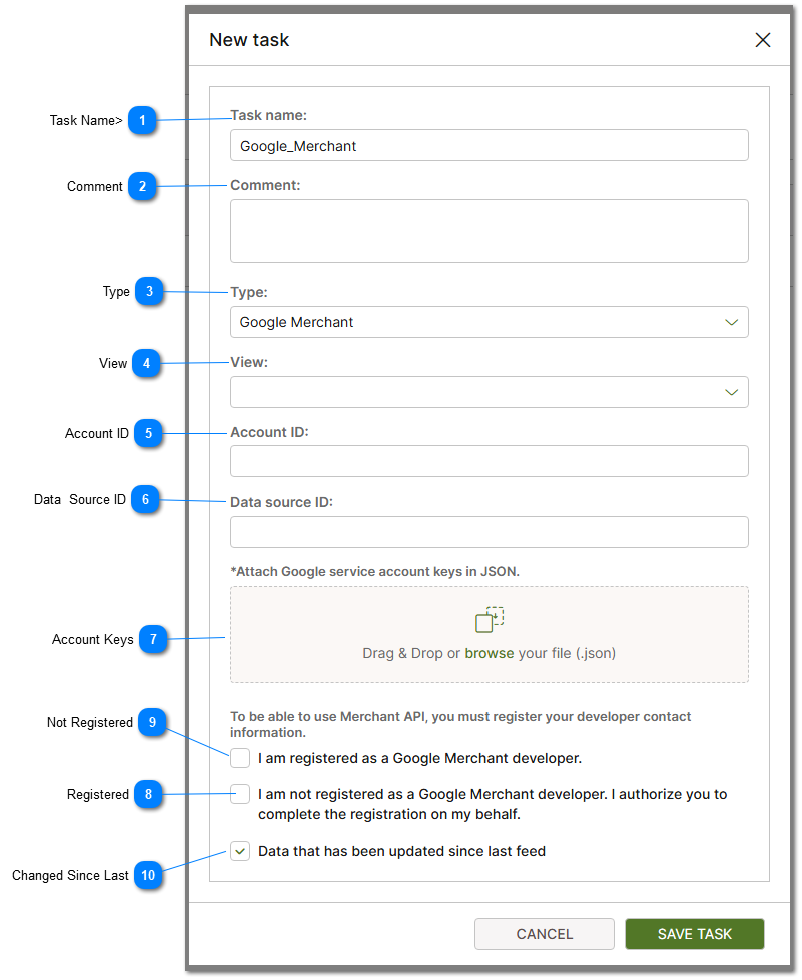
Task: Click the 'New task' dialog title
Action: click(x=249, y=40)
